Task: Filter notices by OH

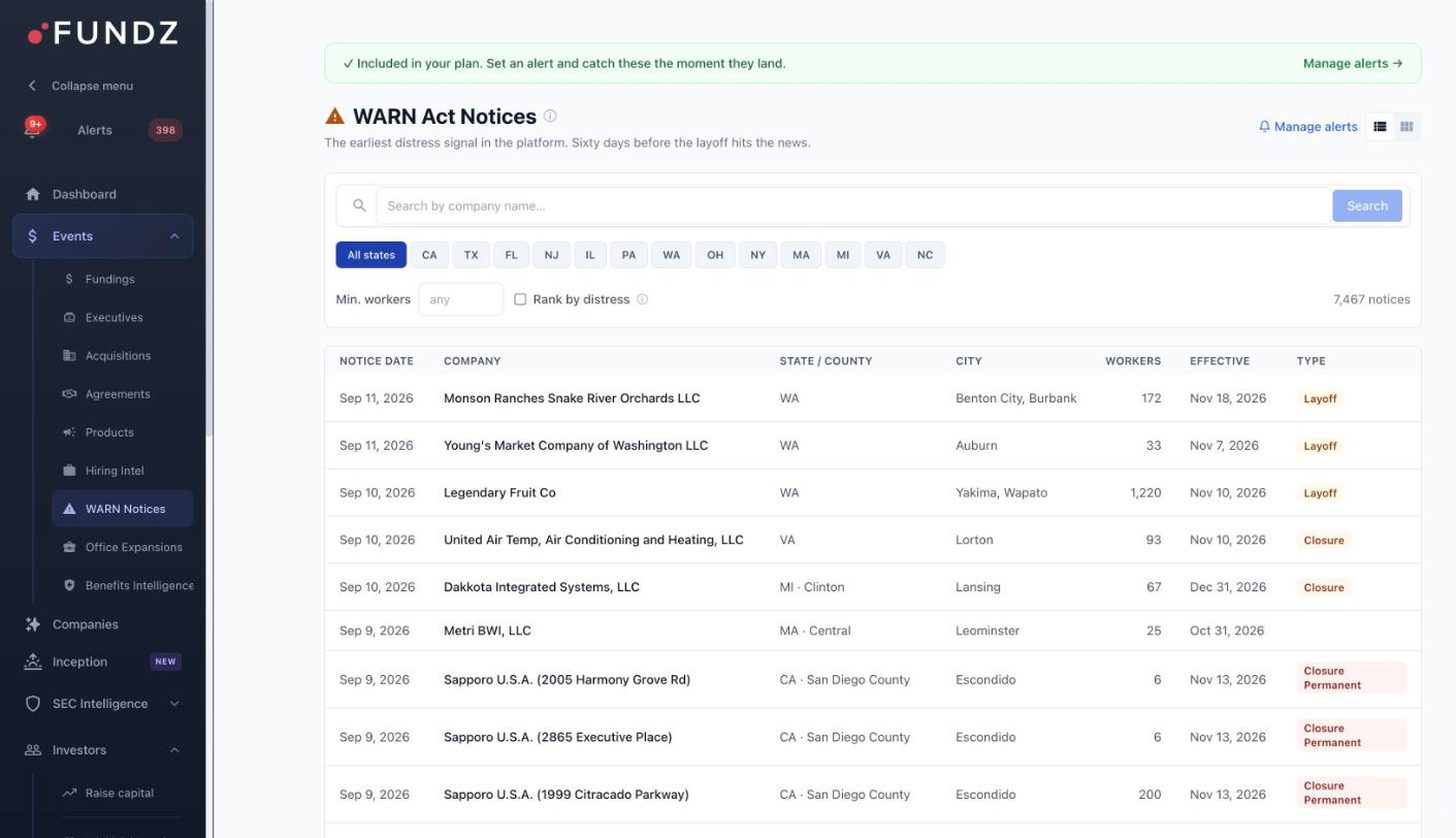Action: 715,255
